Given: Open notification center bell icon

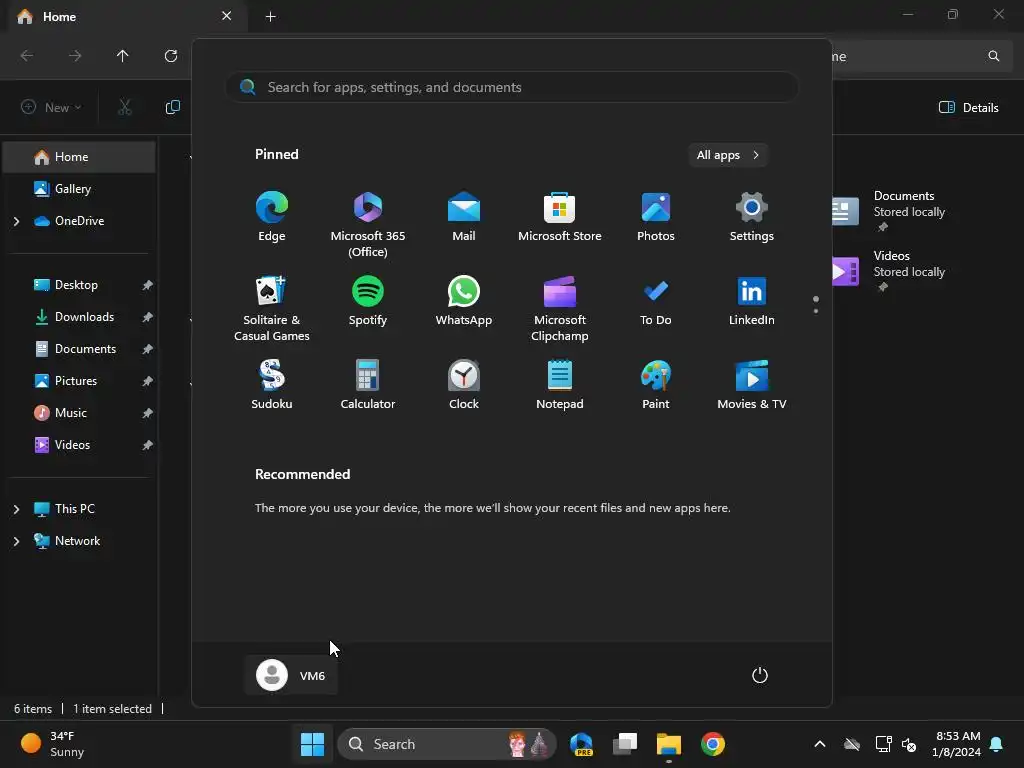Looking at the screenshot, I should pyautogui.click(x=997, y=744).
